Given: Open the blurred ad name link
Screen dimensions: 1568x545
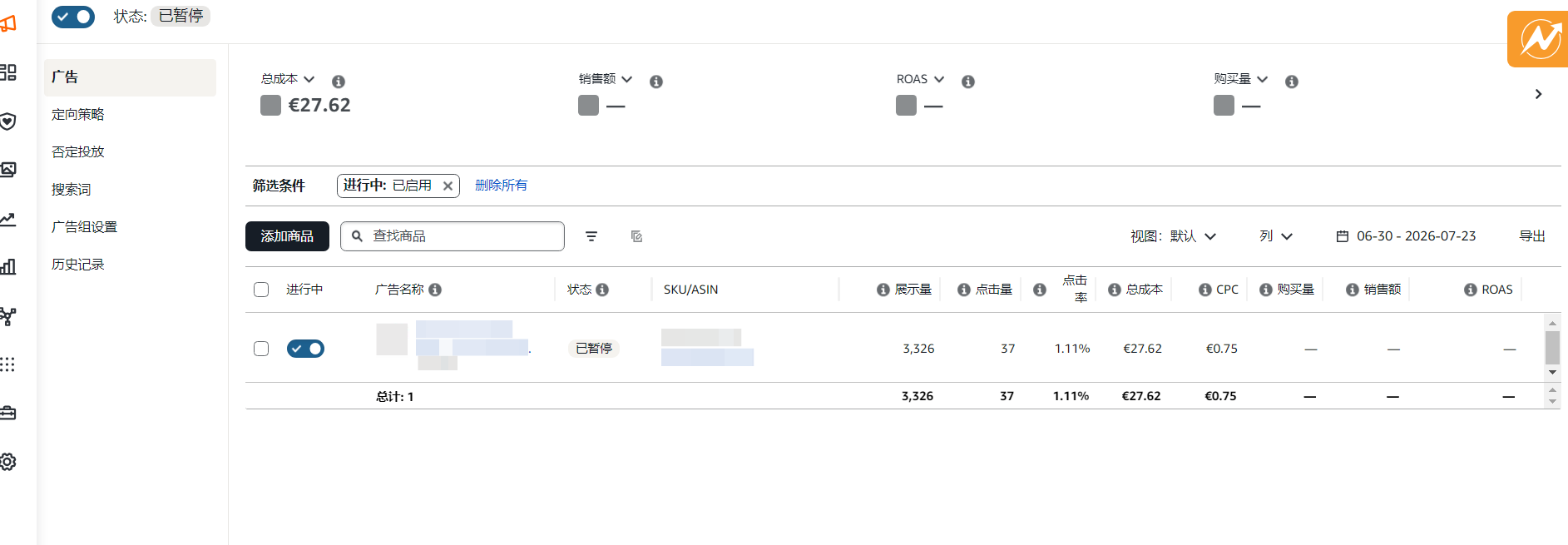Looking at the screenshot, I should click(x=472, y=339).
